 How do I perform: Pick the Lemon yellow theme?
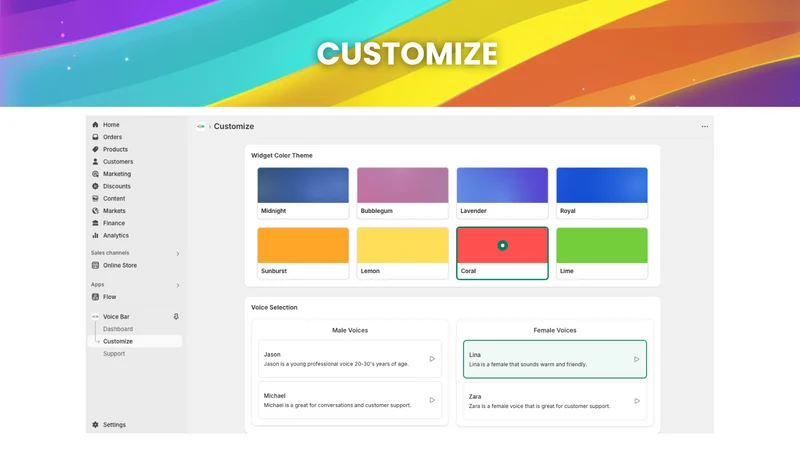click(403, 253)
